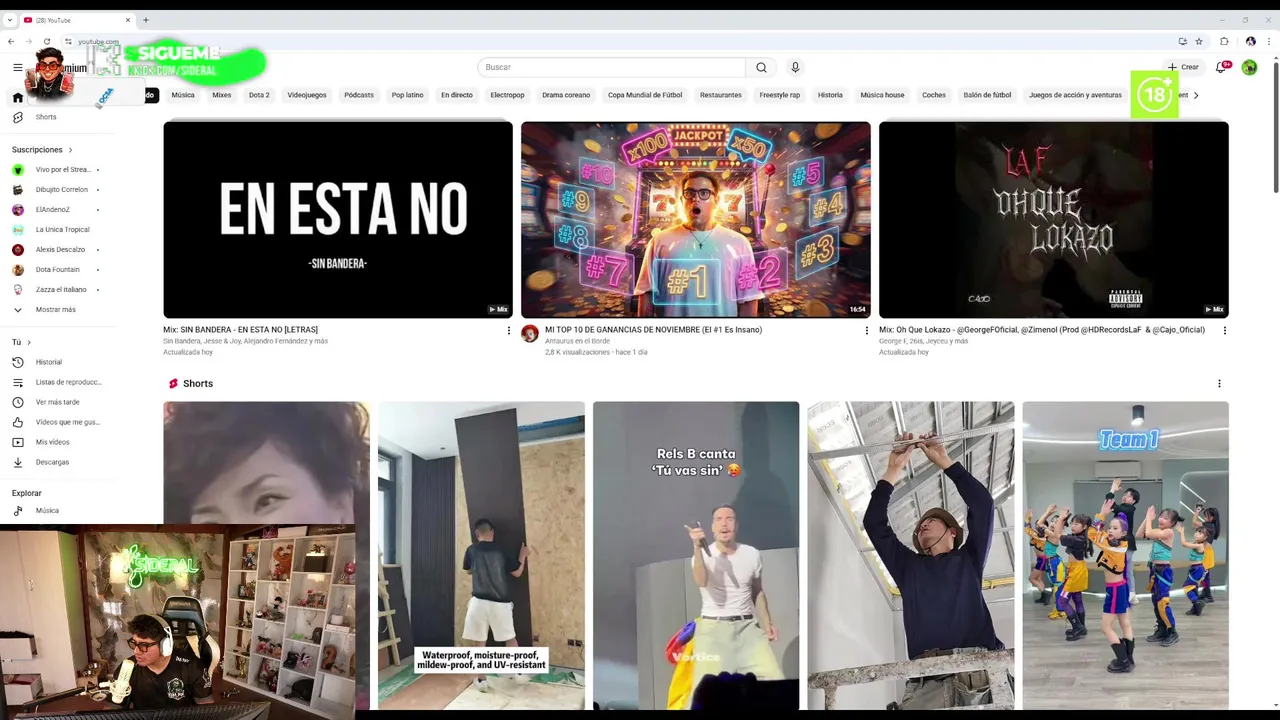Expand Mostrar más subscriptions list

point(55,310)
